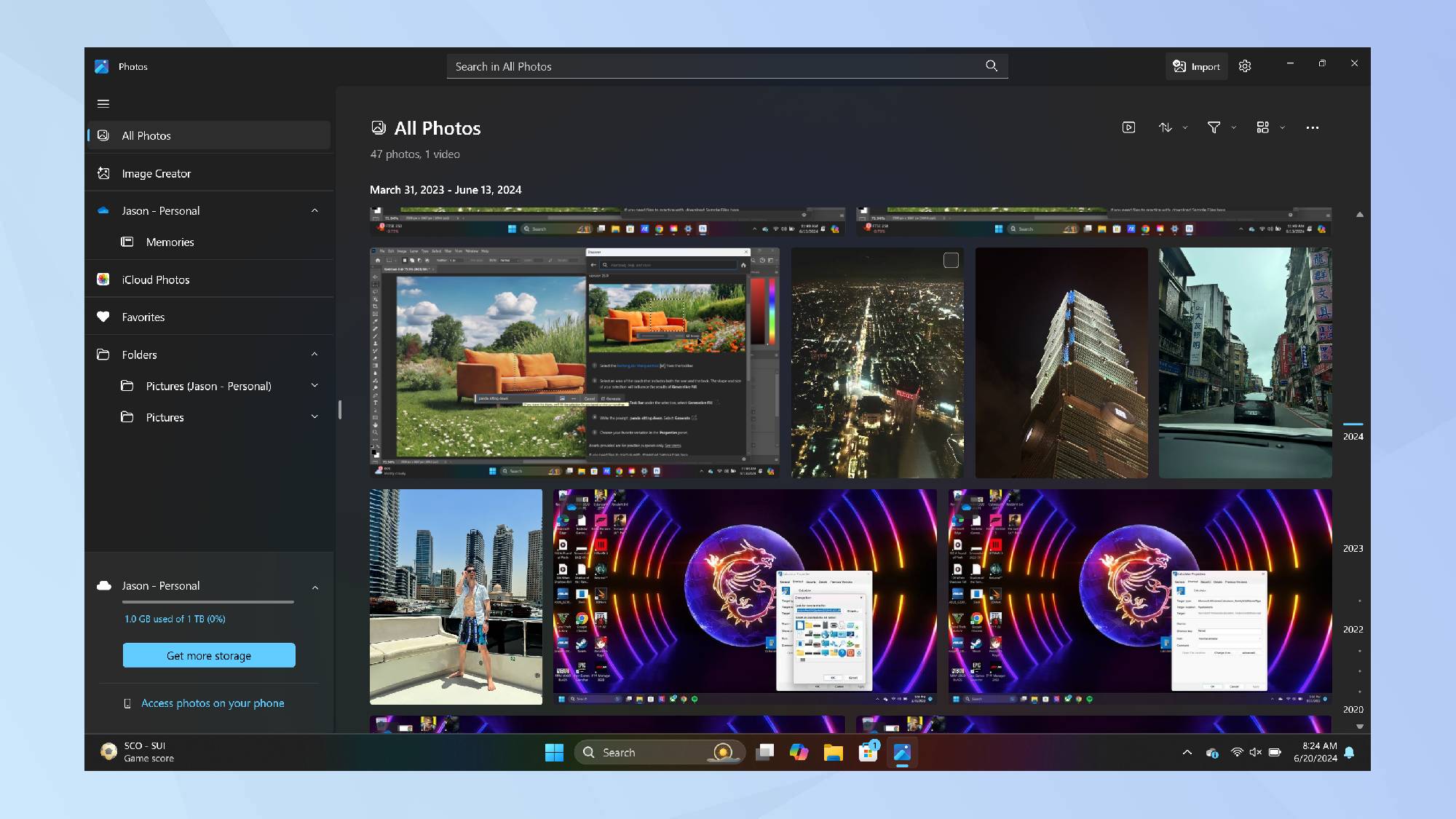Open iCloud Photos section

pyautogui.click(x=155, y=280)
